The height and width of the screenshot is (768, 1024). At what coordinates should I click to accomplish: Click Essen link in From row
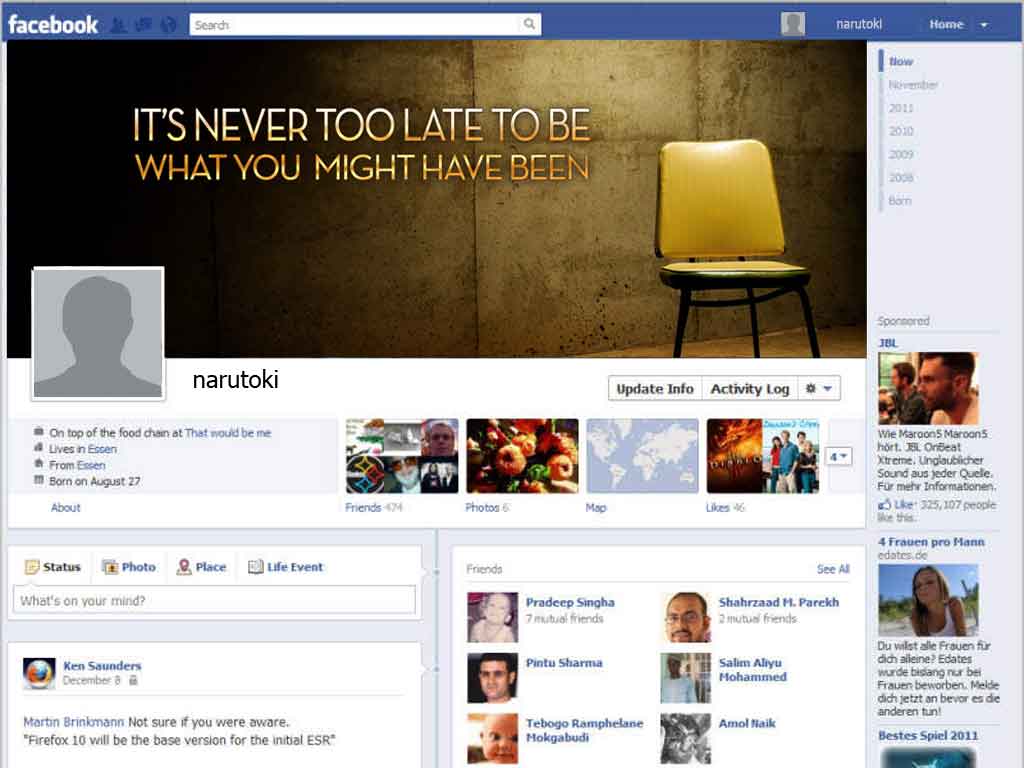click(91, 465)
